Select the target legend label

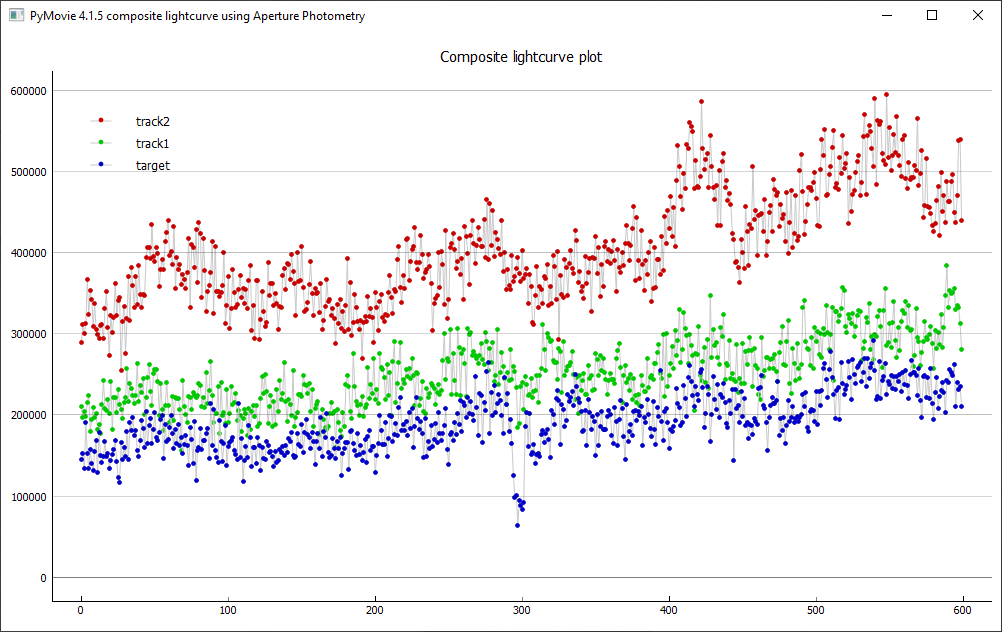[x=153, y=165]
